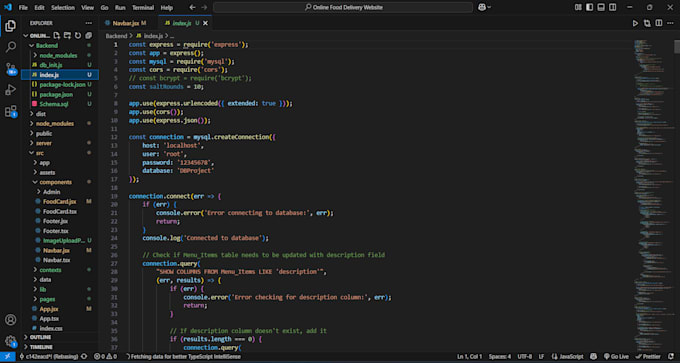The width and height of the screenshot is (680, 363).
Task: Click the New File icon in Explorer
Action: (57, 36)
